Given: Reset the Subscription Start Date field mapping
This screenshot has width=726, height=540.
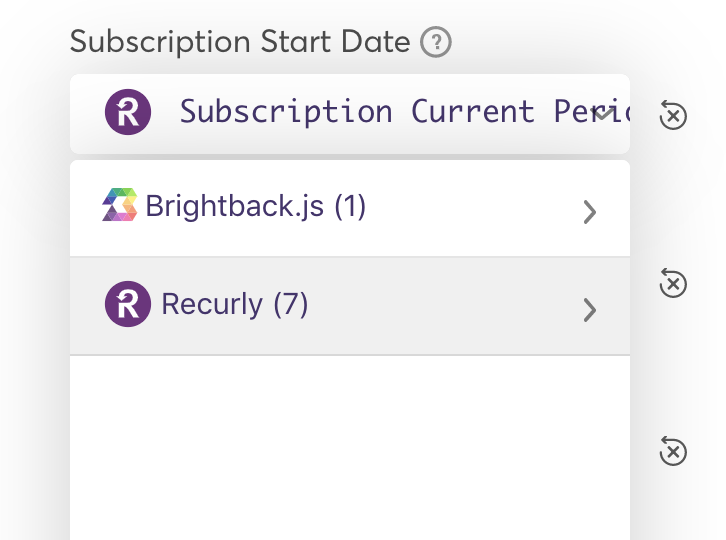Looking at the screenshot, I should pyautogui.click(x=673, y=116).
